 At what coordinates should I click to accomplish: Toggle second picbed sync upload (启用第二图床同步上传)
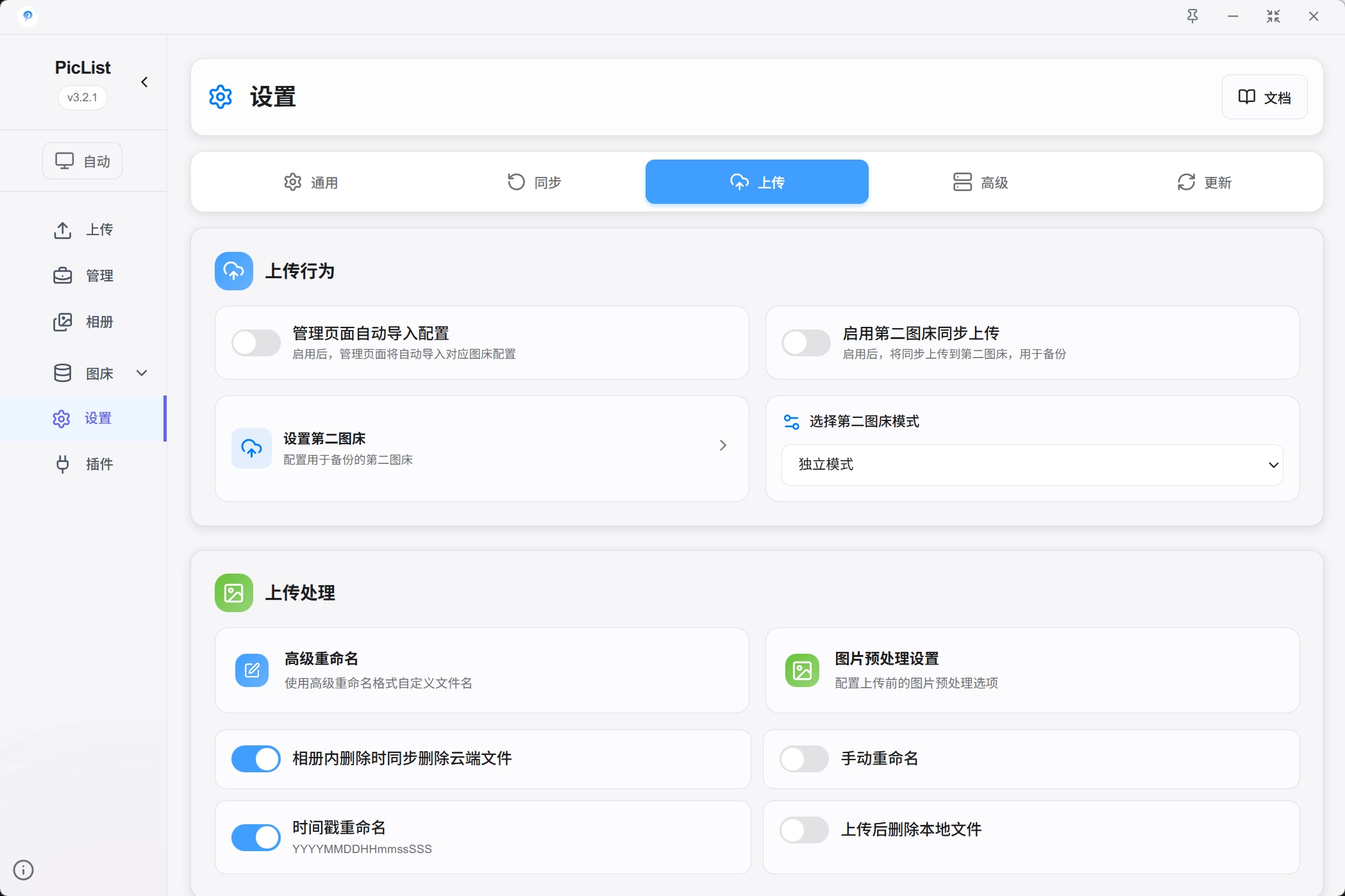pos(806,343)
